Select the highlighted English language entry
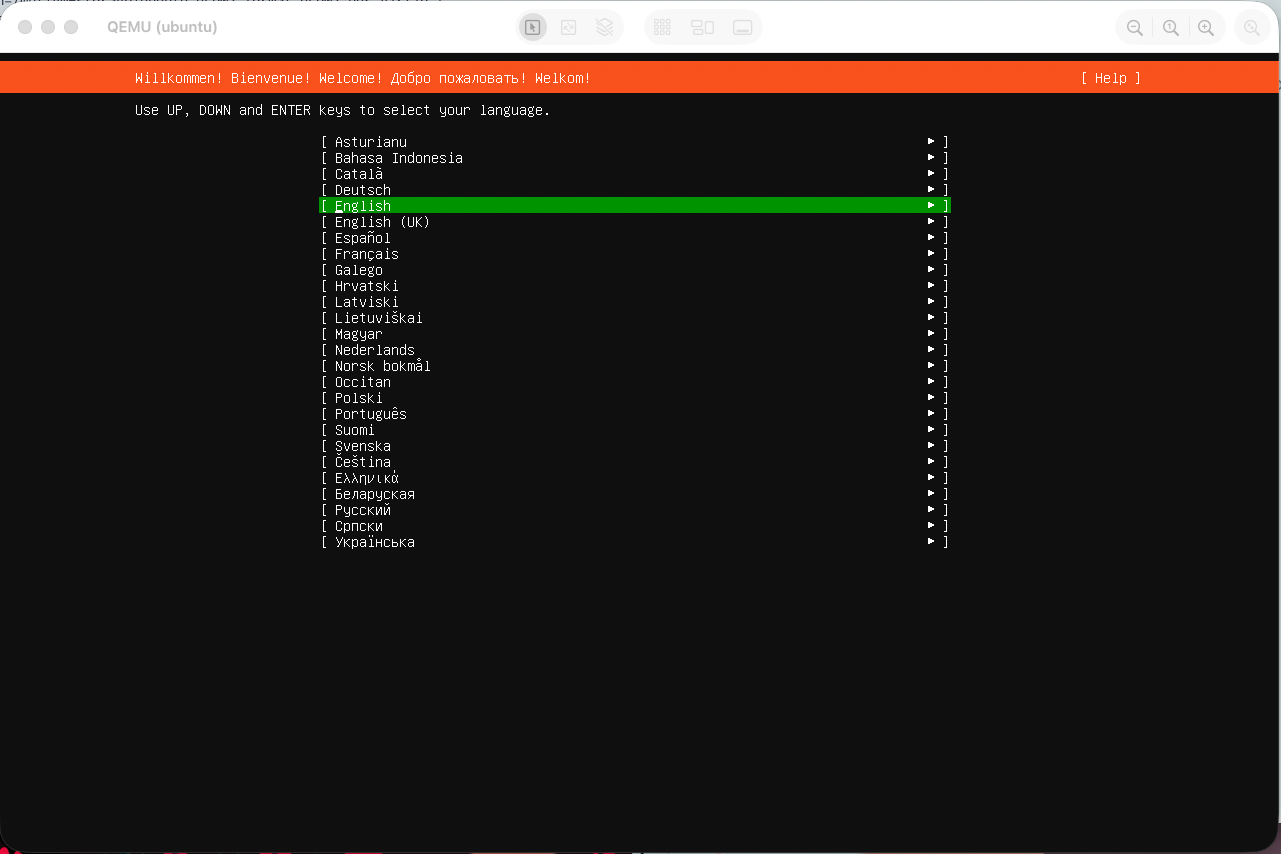Image resolution: width=1281 pixels, height=854 pixels. [x=634, y=206]
